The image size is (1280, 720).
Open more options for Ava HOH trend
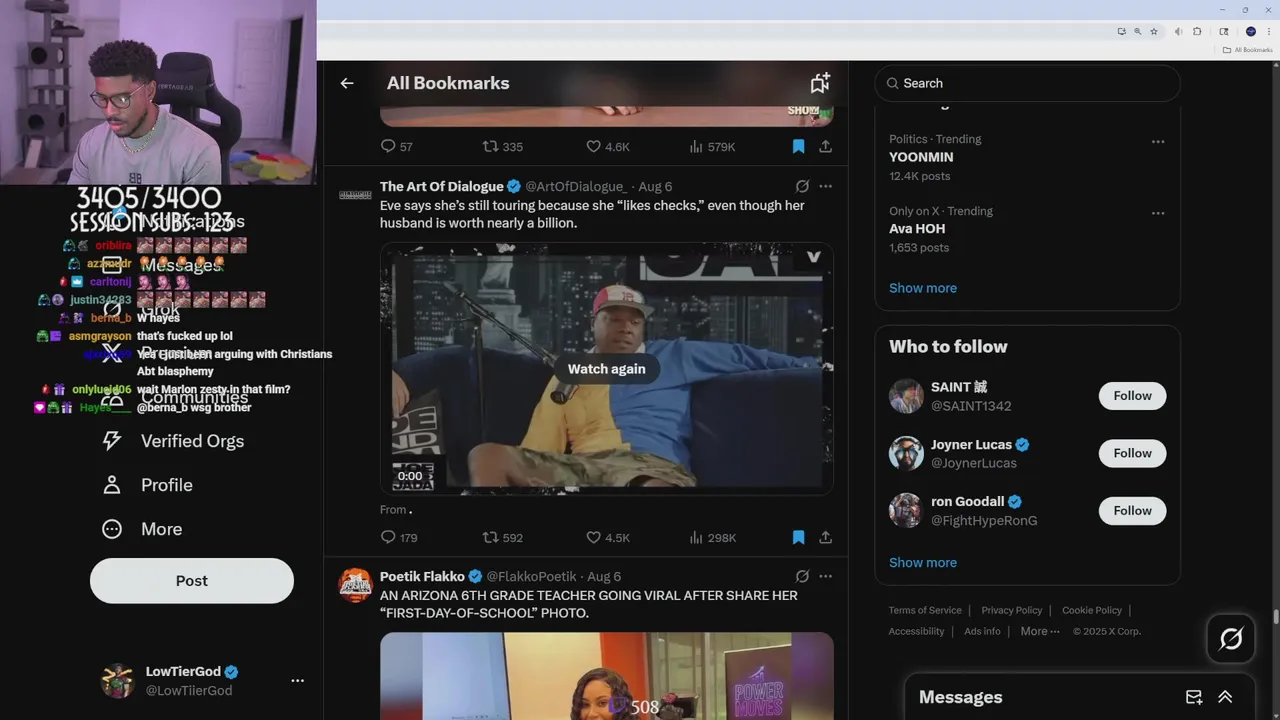coord(1158,213)
